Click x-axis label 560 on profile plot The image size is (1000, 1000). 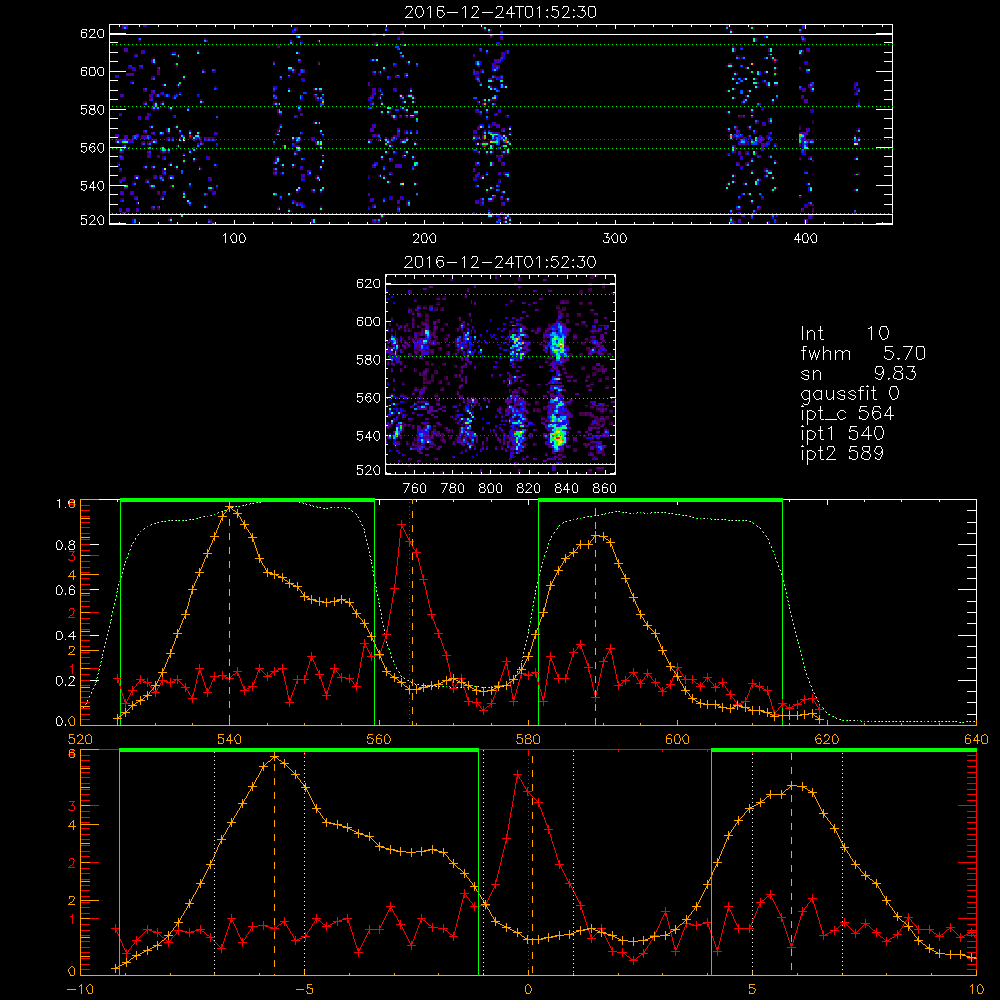[x=378, y=740]
